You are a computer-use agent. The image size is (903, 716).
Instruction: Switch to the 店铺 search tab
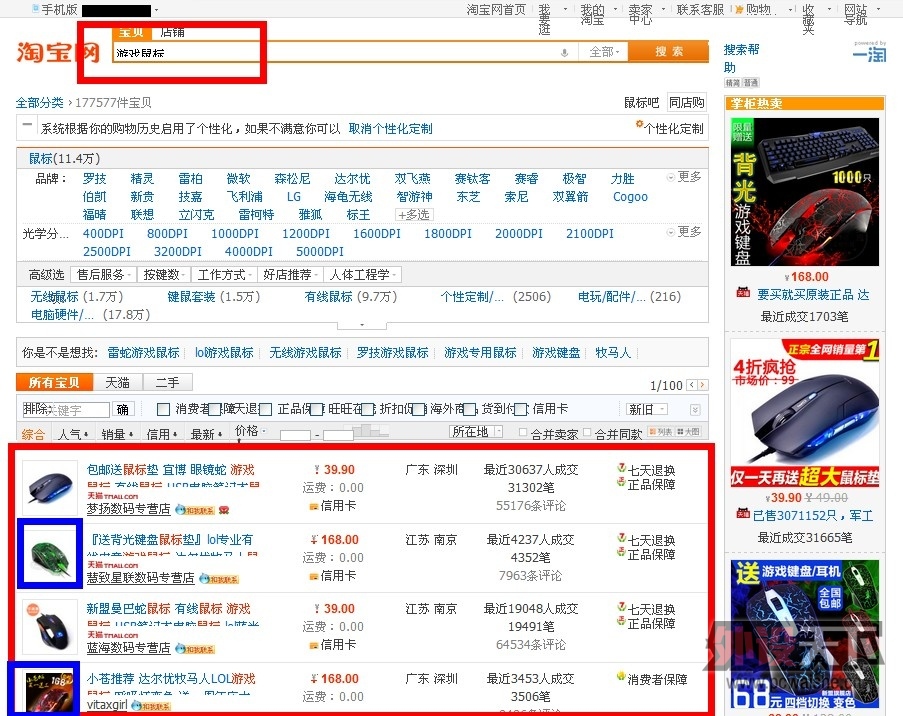pyautogui.click(x=172, y=32)
